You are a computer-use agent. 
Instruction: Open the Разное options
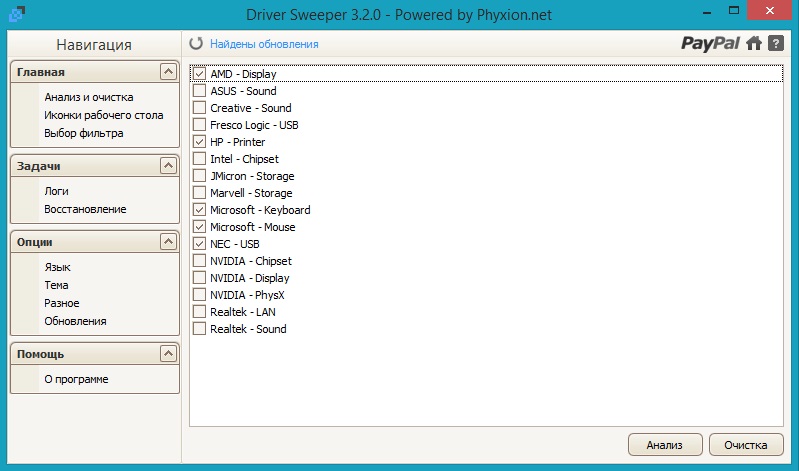62,303
